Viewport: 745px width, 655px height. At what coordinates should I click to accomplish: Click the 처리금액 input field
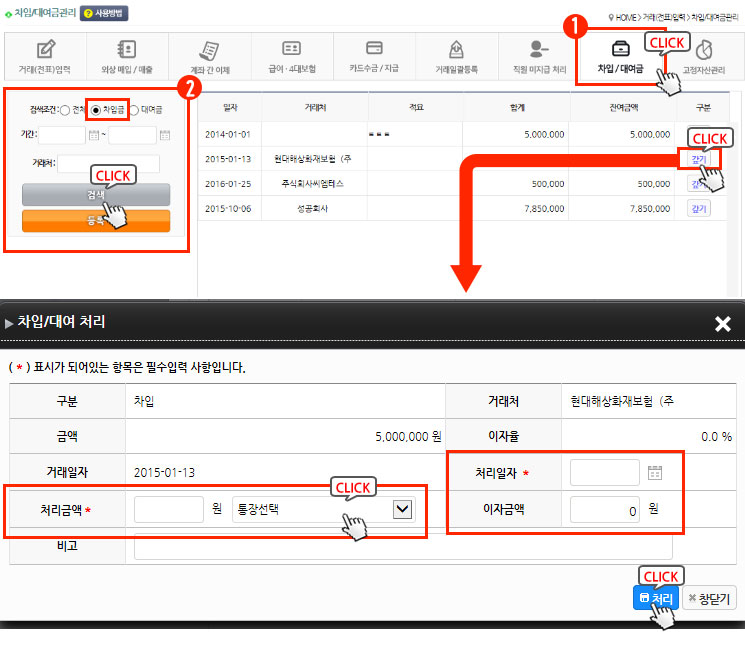click(x=169, y=509)
